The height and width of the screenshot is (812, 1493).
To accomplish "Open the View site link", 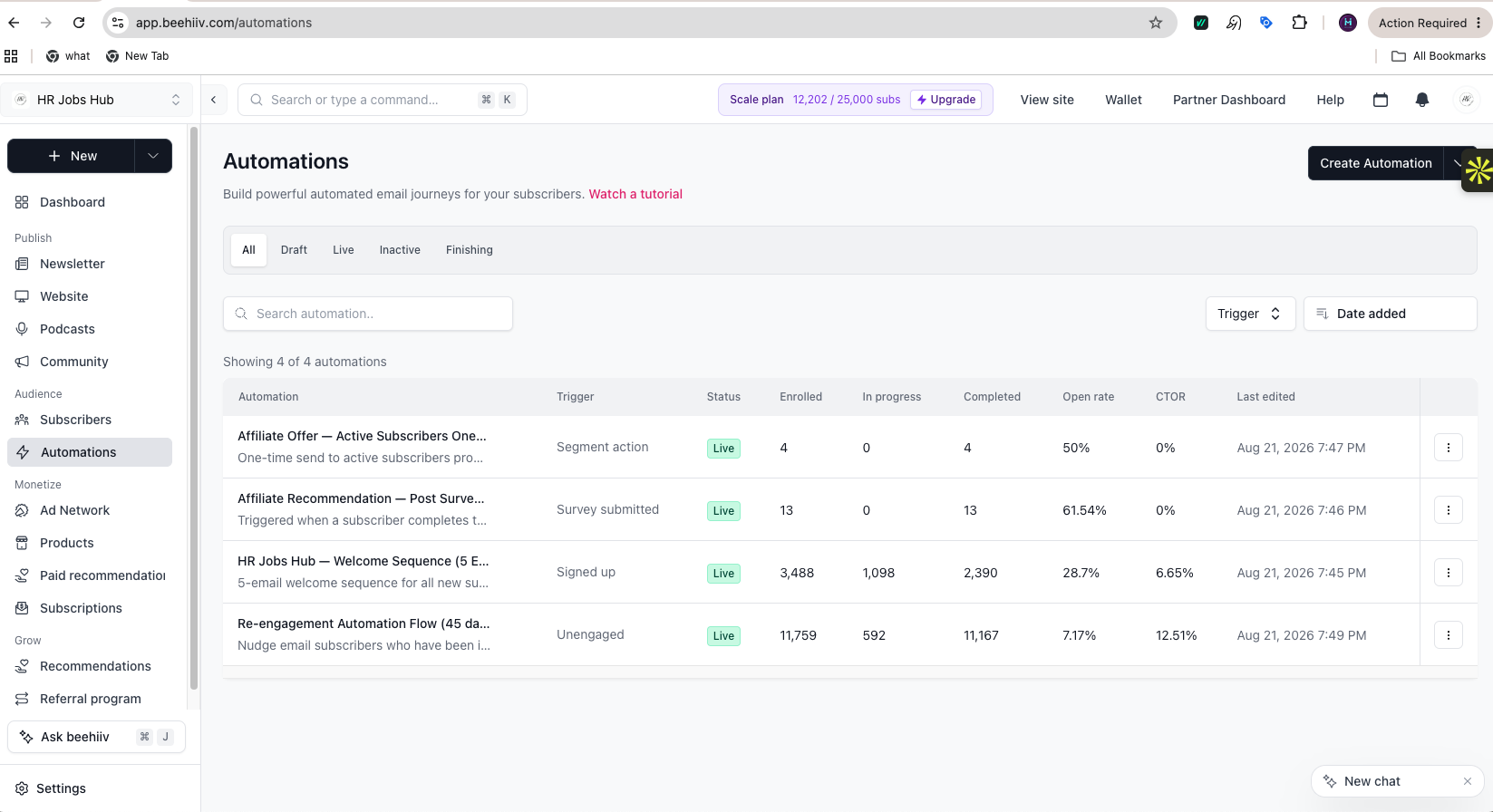I will tap(1047, 100).
